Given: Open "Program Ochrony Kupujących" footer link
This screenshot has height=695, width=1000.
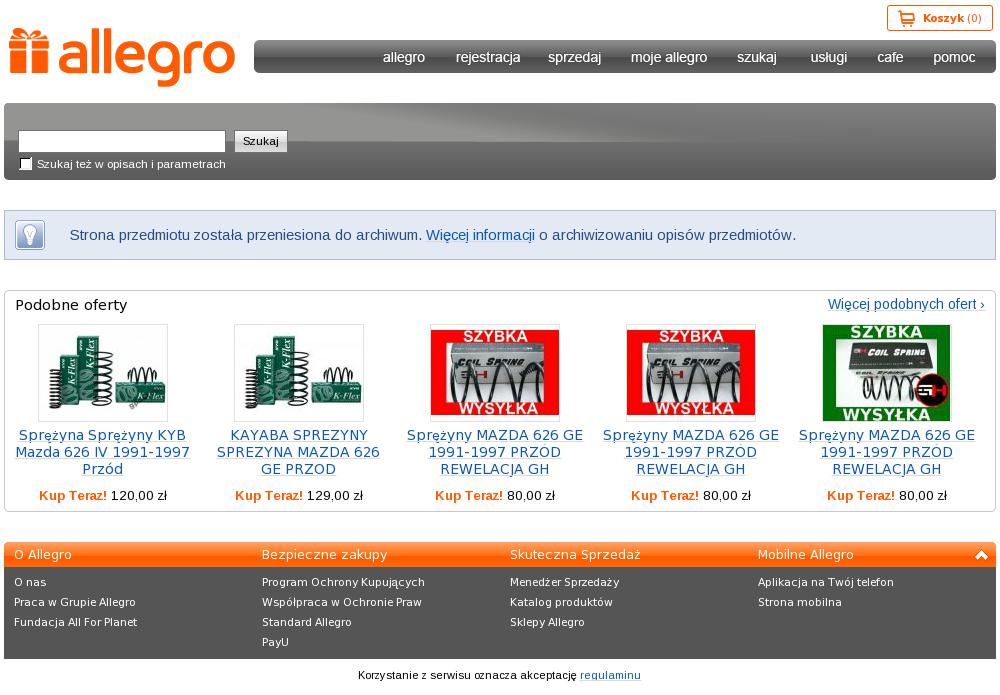Looking at the screenshot, I should tap(343, 582).
